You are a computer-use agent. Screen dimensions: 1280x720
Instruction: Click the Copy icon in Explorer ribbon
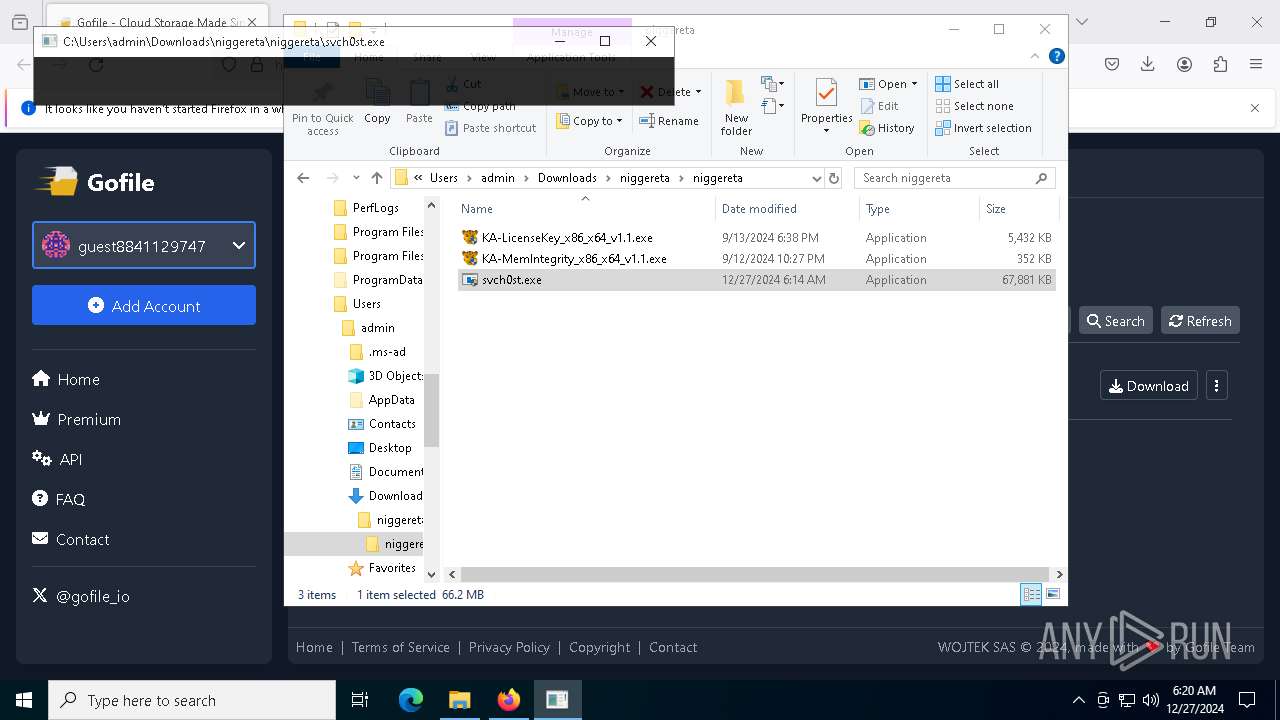point(377,104)
